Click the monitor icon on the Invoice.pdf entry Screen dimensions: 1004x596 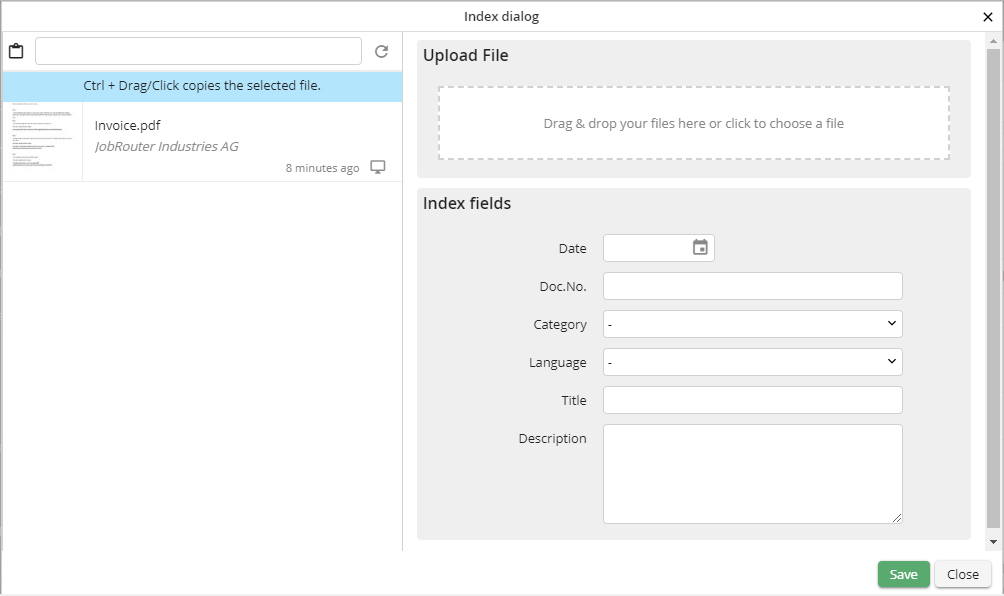pyautogui.click(x=378, y=167)
